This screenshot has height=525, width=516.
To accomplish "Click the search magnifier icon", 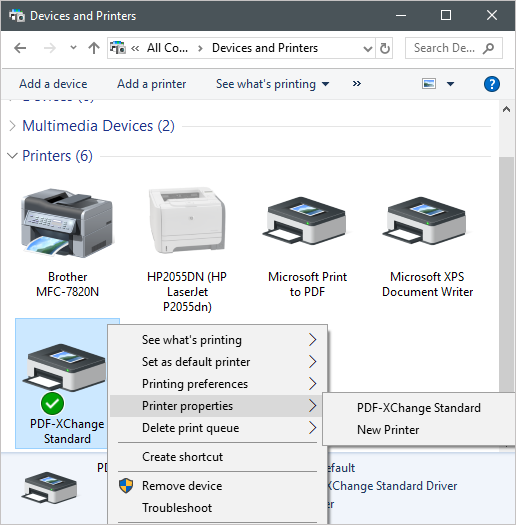I will pyautogui.click(x=489, y=48).
